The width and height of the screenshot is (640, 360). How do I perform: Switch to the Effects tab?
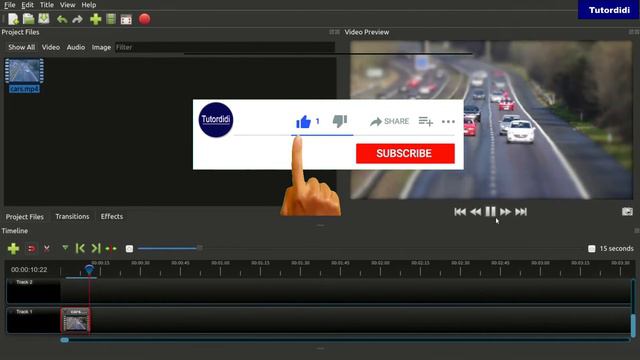(112, 216)
